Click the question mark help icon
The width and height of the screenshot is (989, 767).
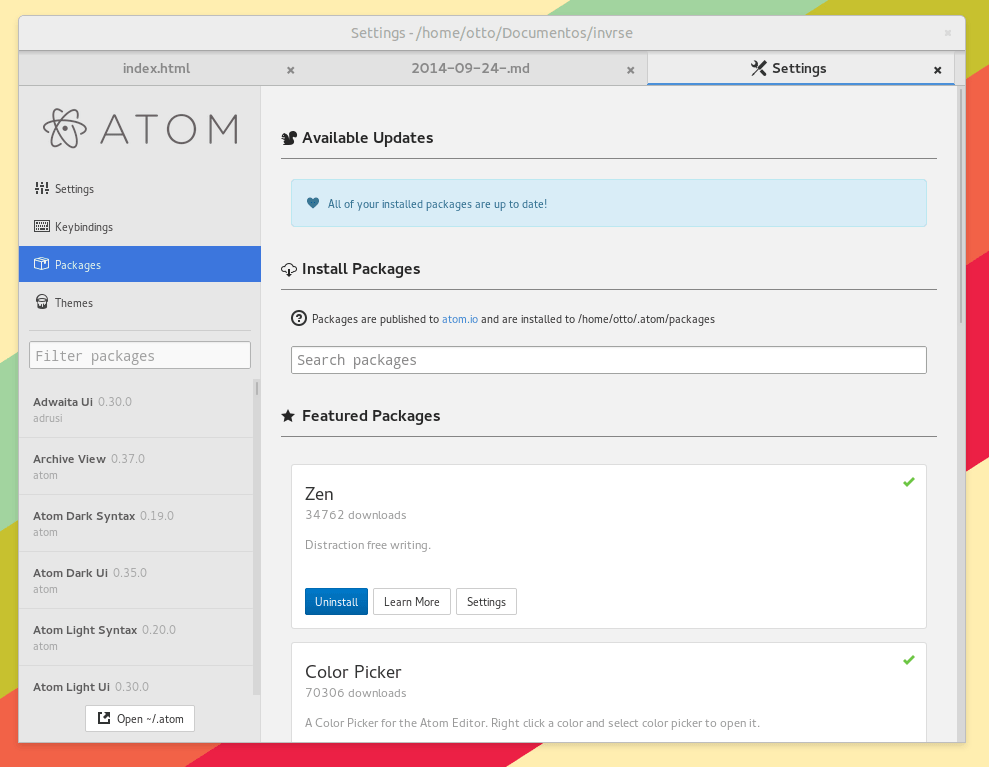[x=299, y=319]
